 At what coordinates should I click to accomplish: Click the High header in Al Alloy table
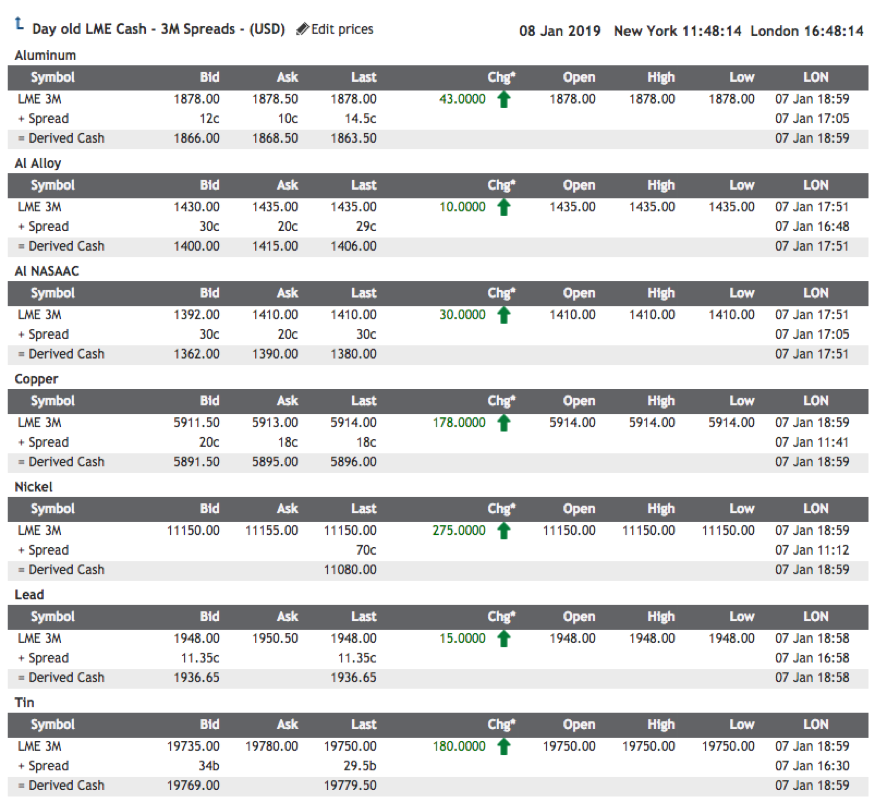(660, 185)
